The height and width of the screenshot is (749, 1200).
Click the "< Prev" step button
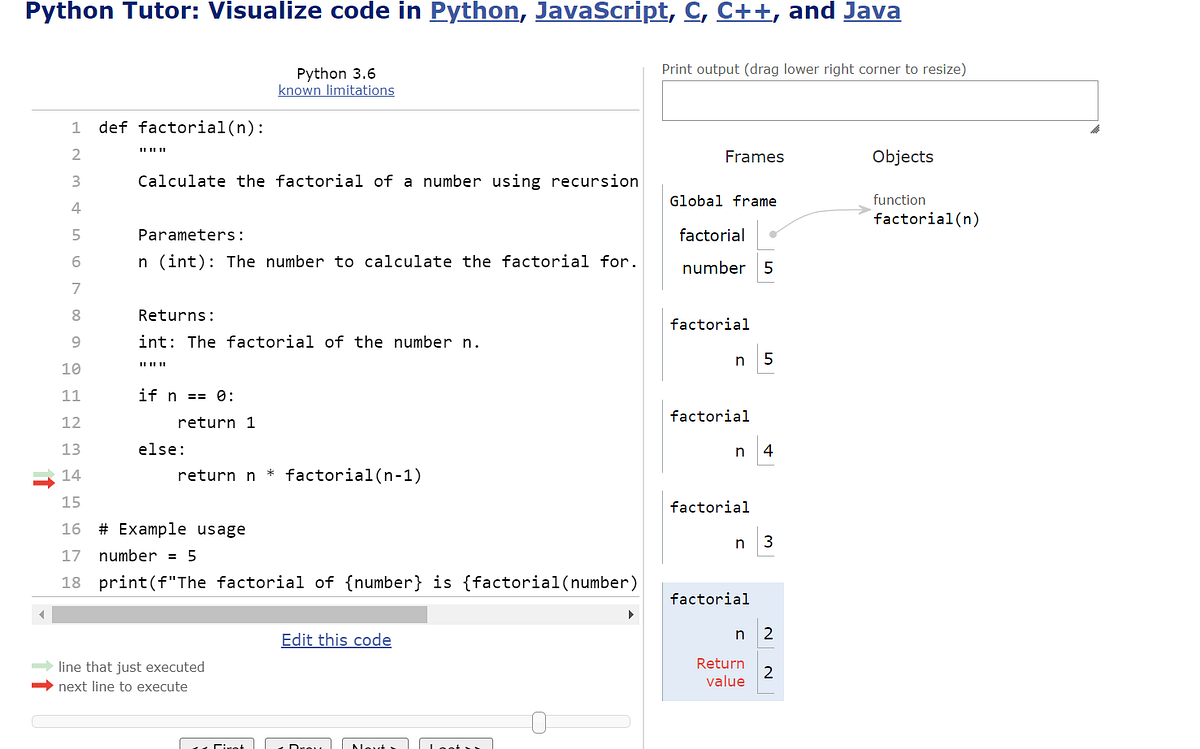[x=298, y=745]
